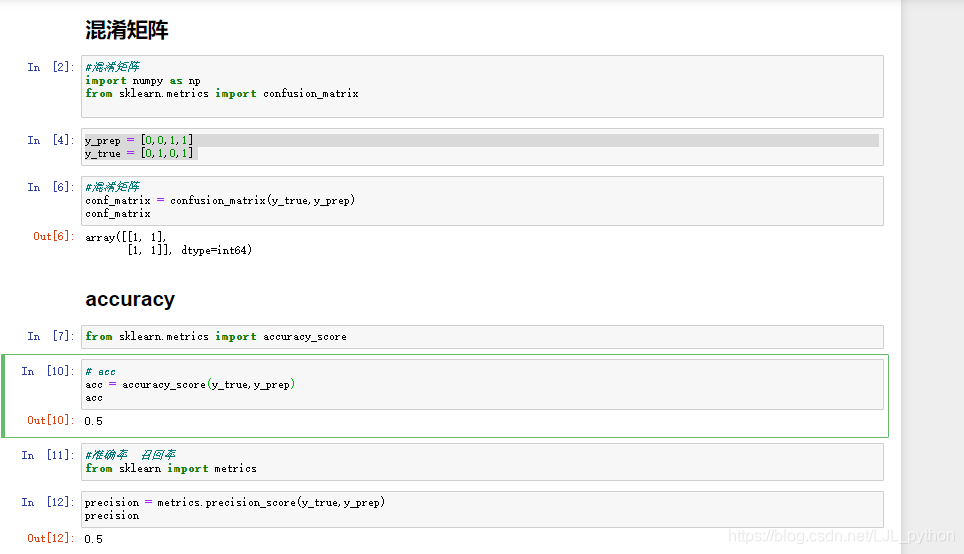Click the #准确率 召回率 comment
The width and height of the screenshot is (964, 554).
click(130, 455)
